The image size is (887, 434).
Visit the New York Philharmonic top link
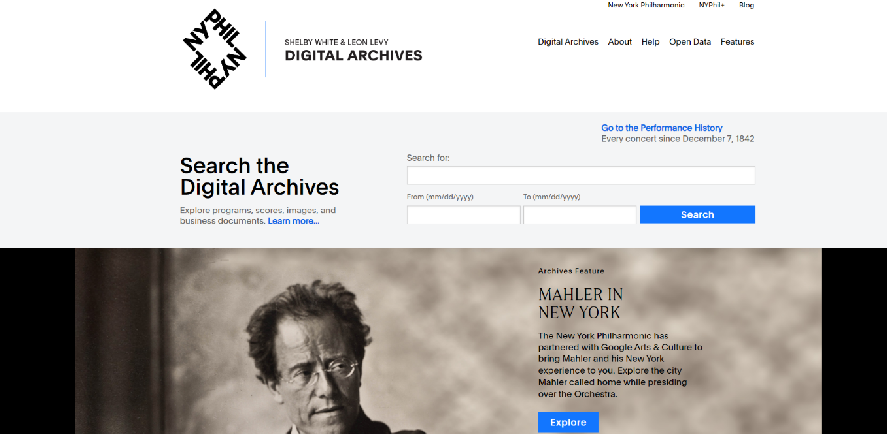click(x=645, y=5)
